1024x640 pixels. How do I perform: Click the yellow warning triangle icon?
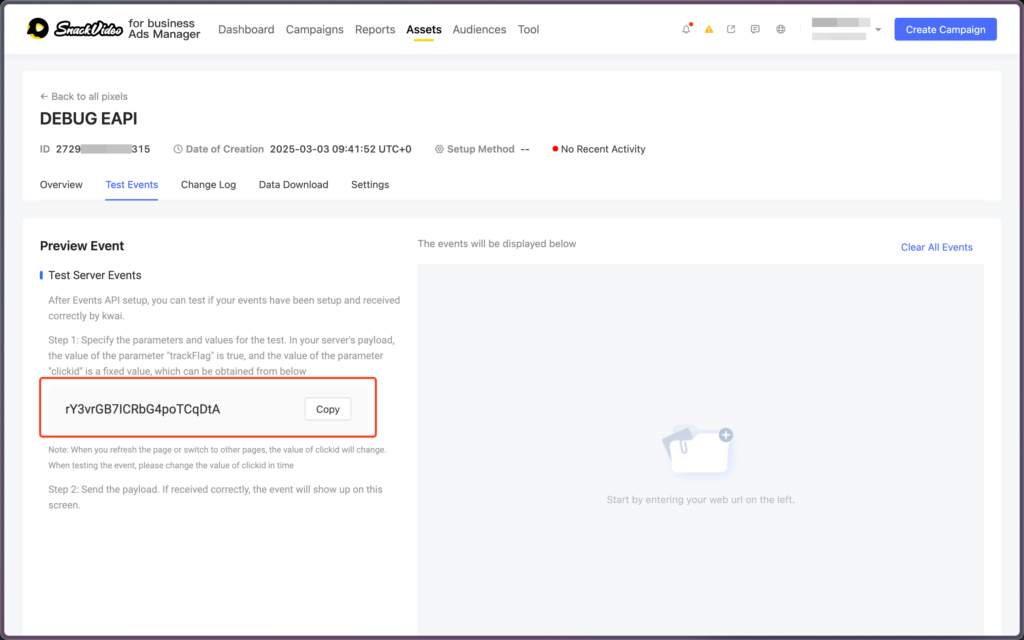709,29
